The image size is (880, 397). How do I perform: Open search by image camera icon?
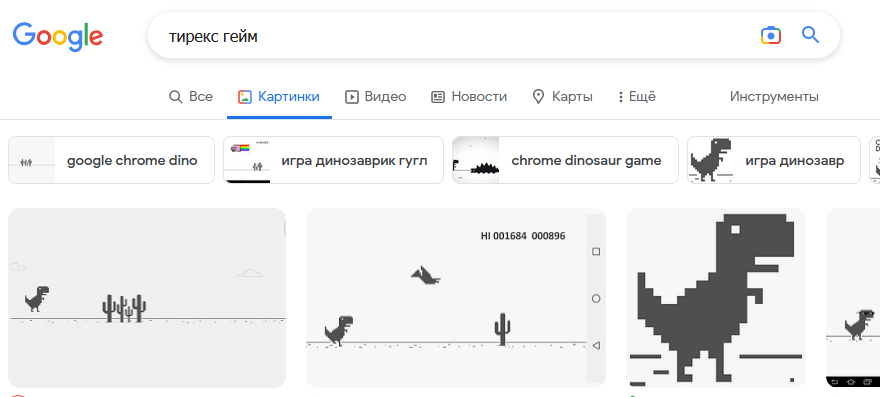[x=771, y=35]
